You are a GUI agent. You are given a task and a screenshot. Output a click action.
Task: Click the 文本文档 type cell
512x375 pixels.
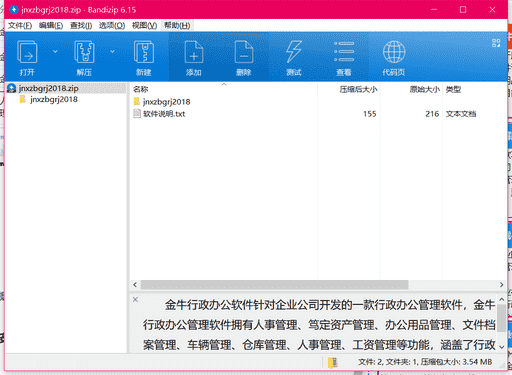pos(461,114)
